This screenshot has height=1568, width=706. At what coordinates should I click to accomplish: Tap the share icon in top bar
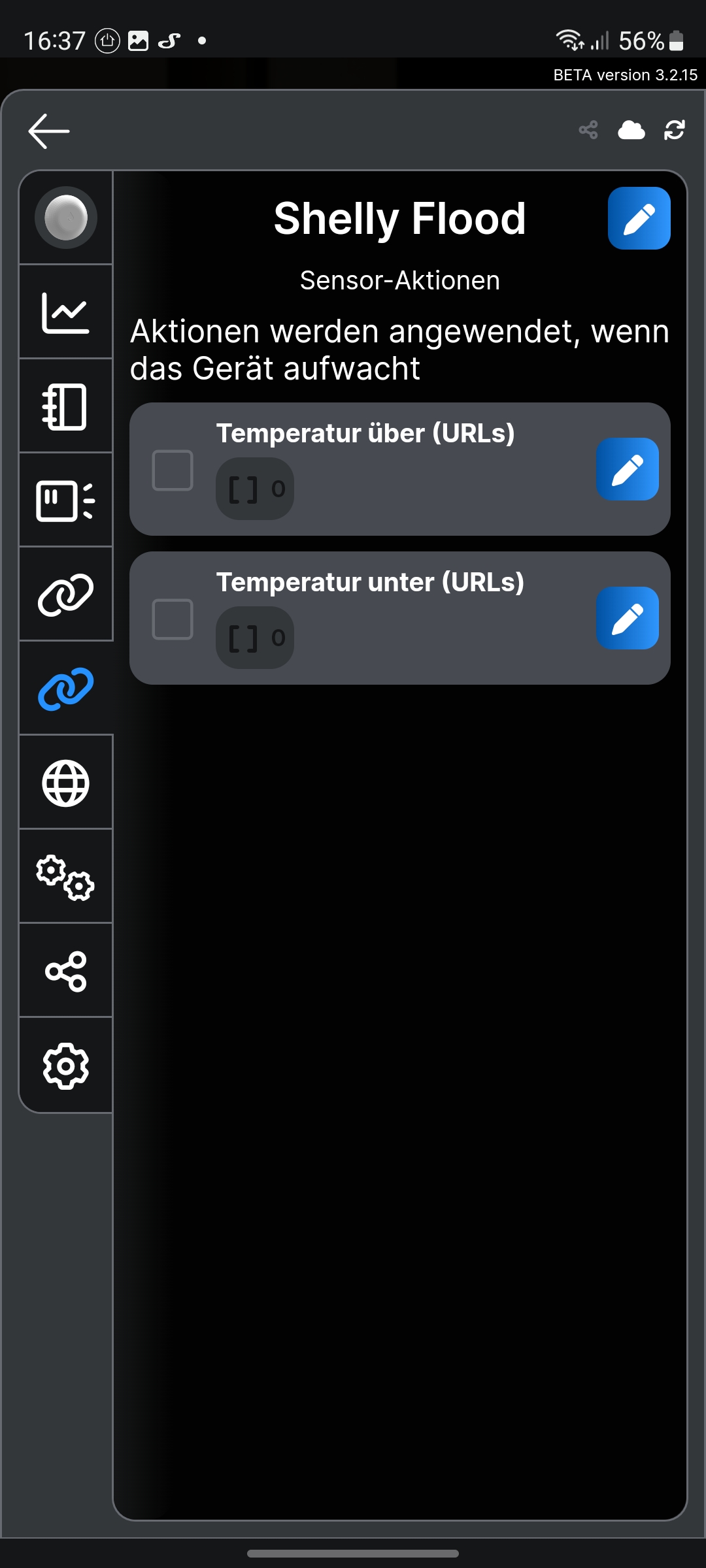pyautogui.click(x=588, y=131)
